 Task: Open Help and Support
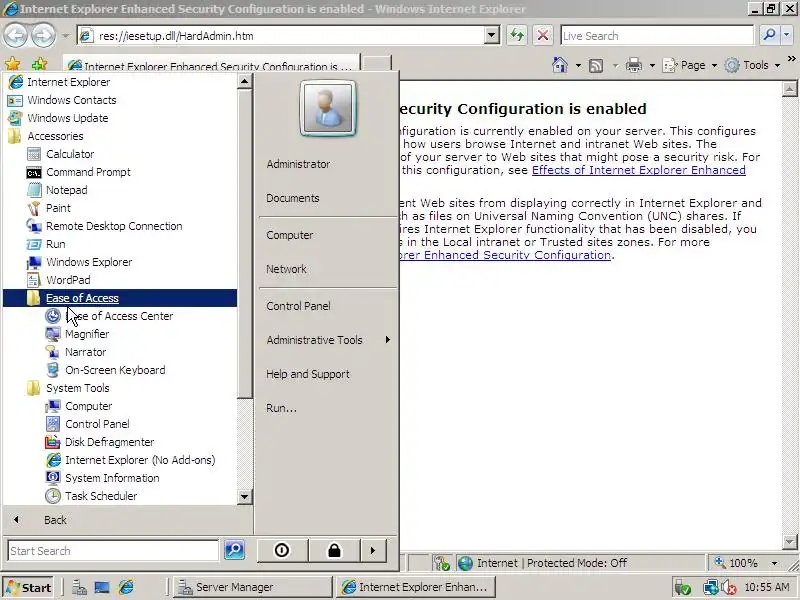(308, 374)
